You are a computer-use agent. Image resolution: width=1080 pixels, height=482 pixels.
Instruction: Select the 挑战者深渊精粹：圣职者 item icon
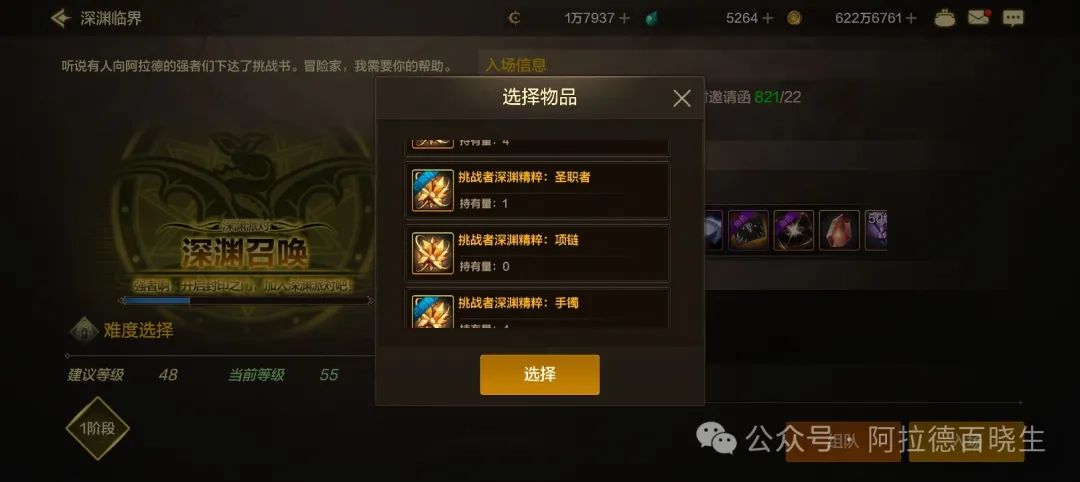click(x=433, y=190)
